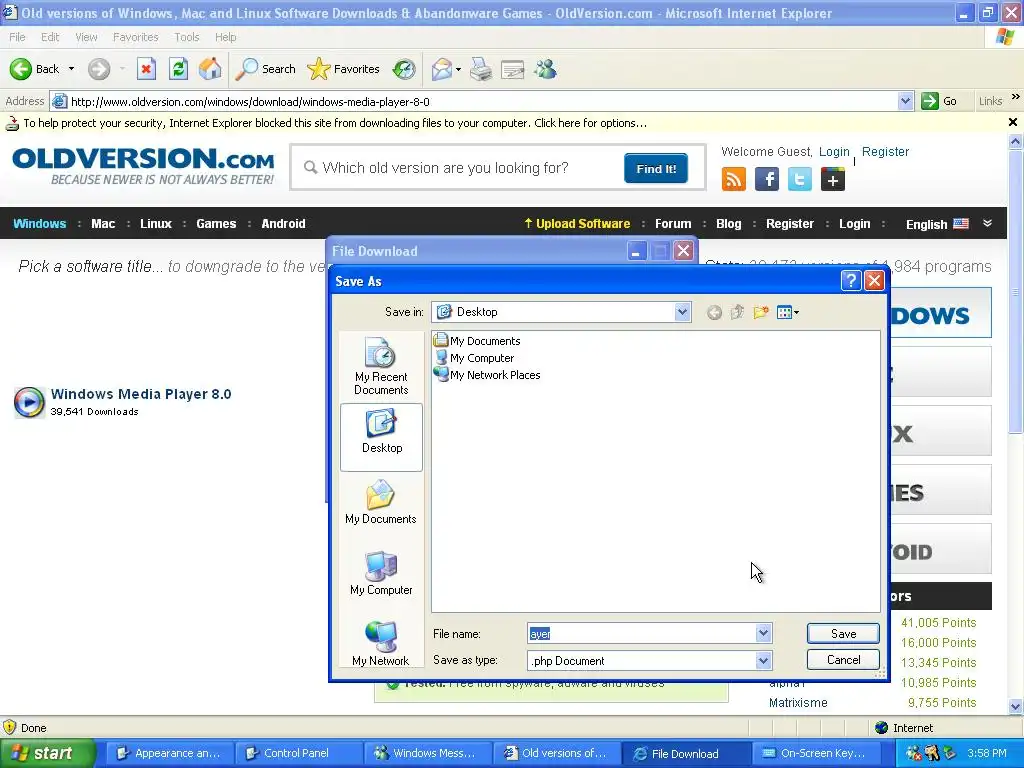Open the Help menu
The image size is (1024, 768).
226,37
